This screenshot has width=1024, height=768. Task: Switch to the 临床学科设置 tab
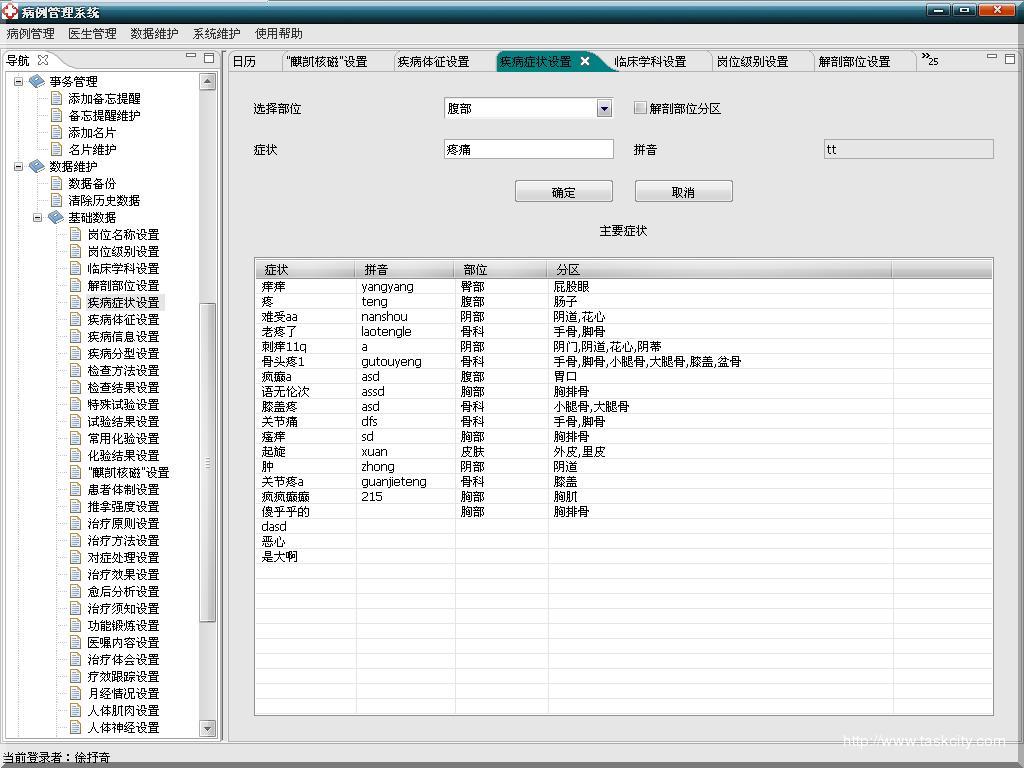click(650, 61)
